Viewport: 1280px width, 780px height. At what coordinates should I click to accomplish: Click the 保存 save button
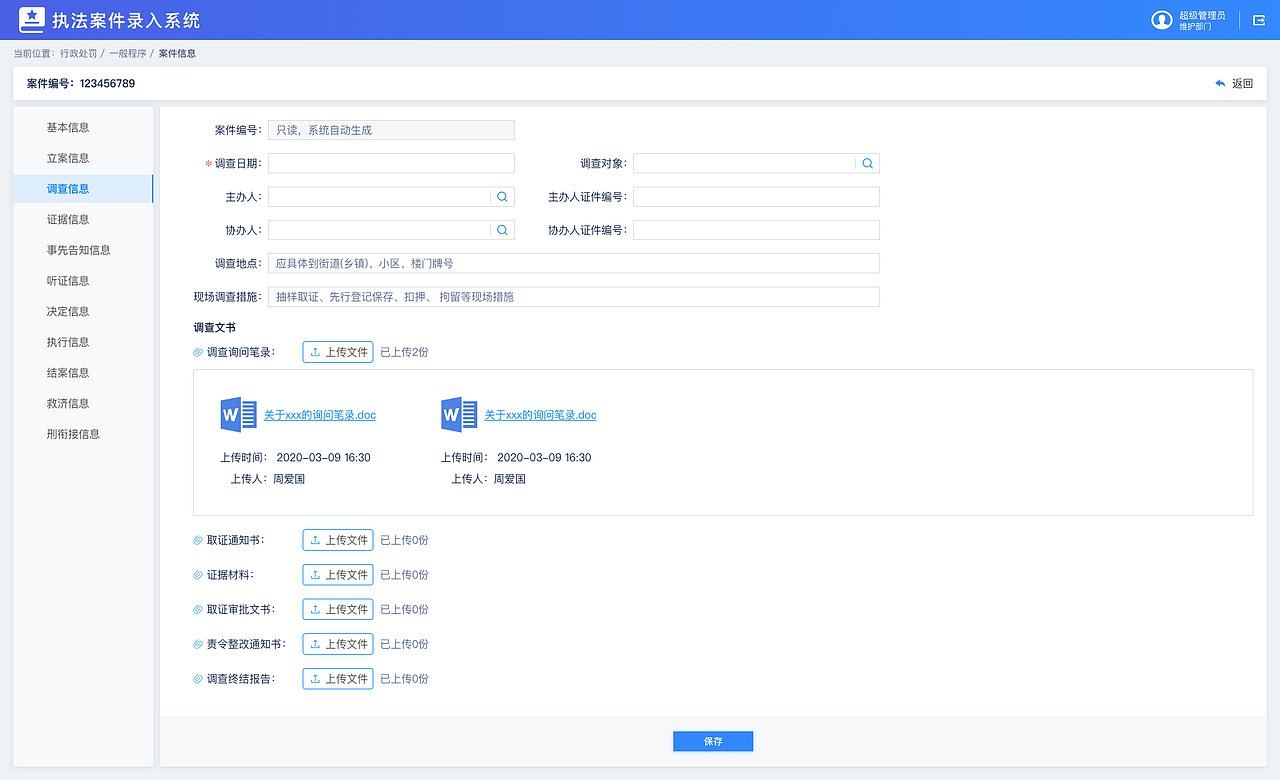coord(713,741)
